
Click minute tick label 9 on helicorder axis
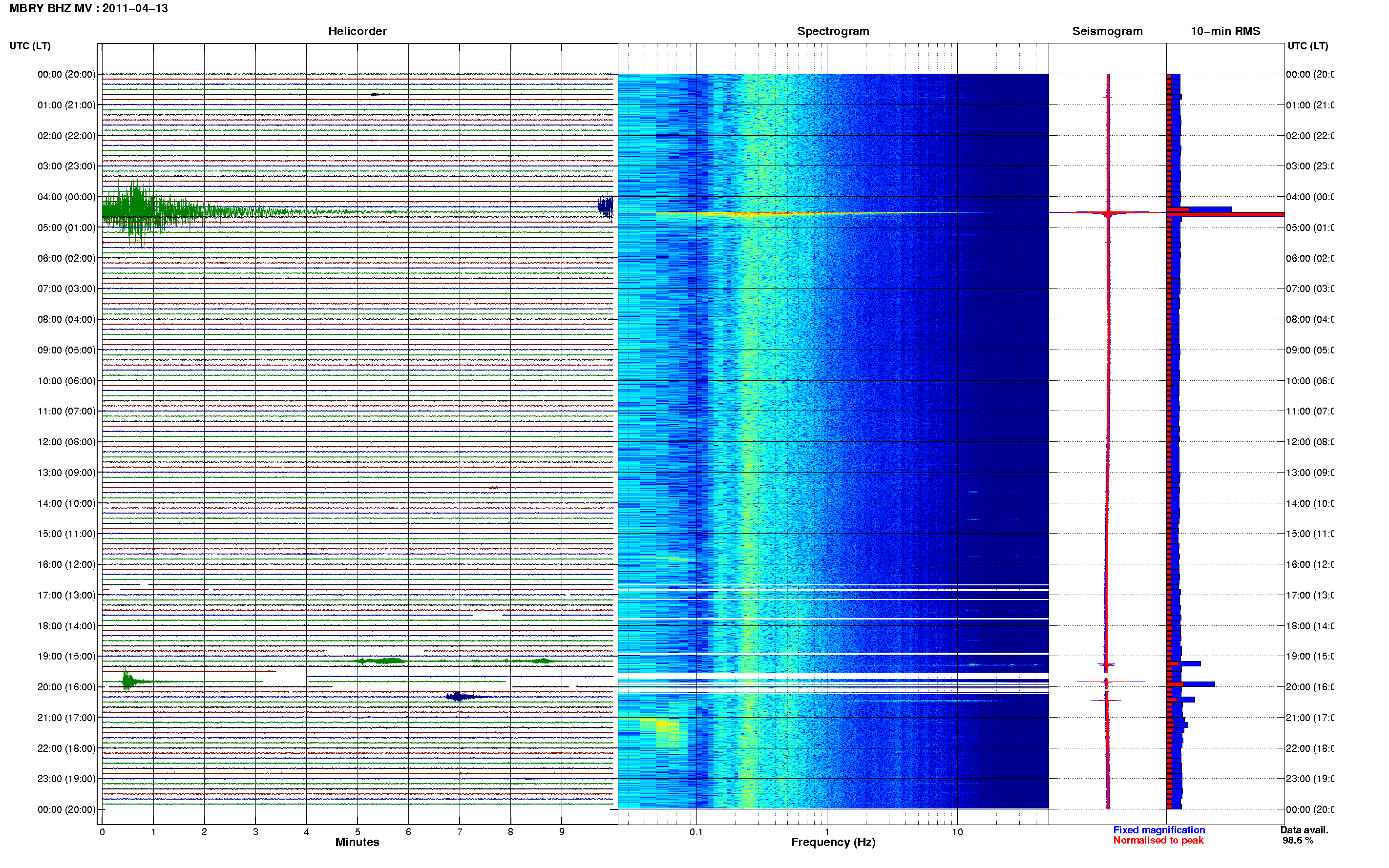[x=562, y=832]
